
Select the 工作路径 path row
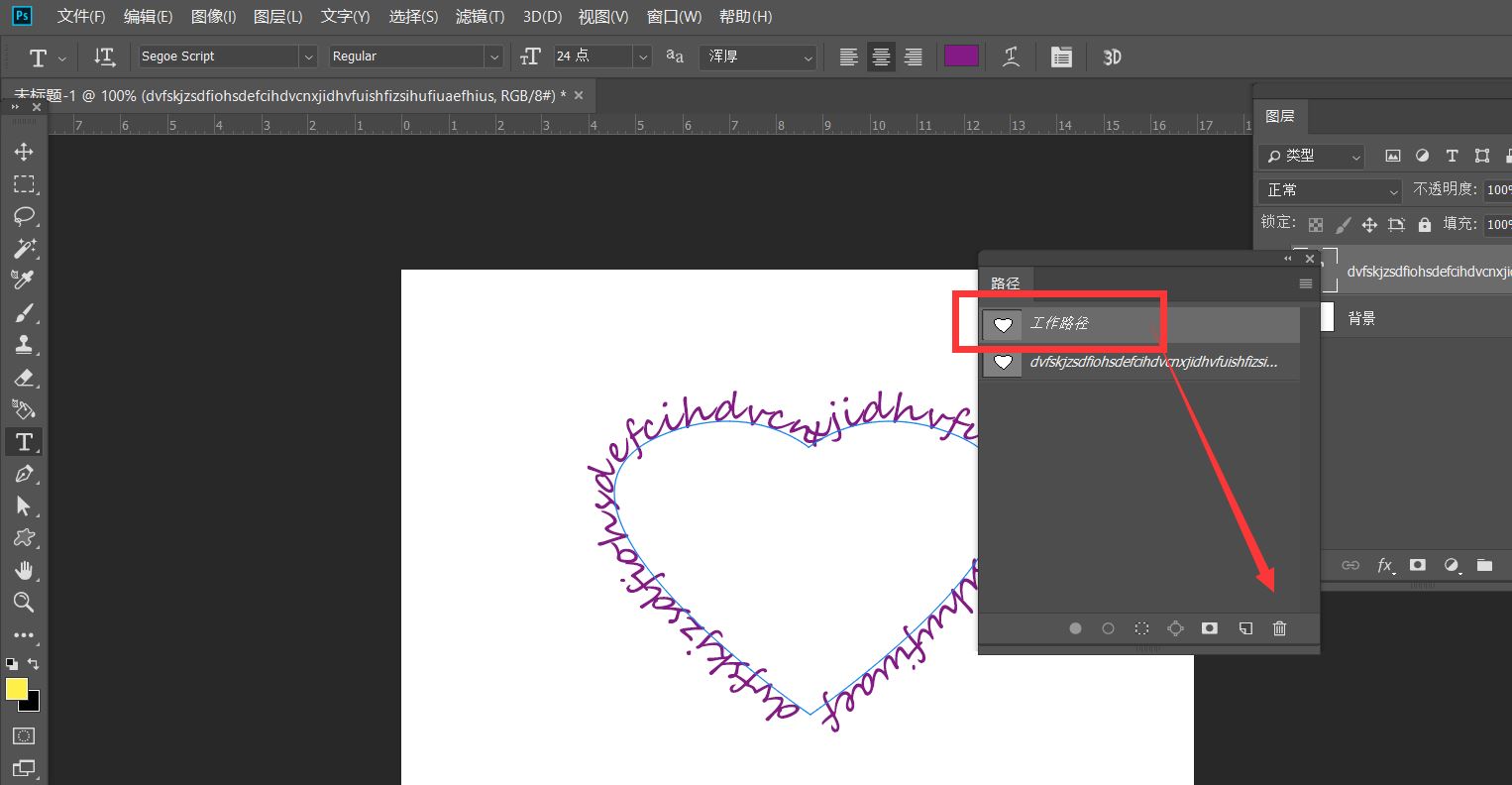pyautogui.click(x=1139, y=324)
